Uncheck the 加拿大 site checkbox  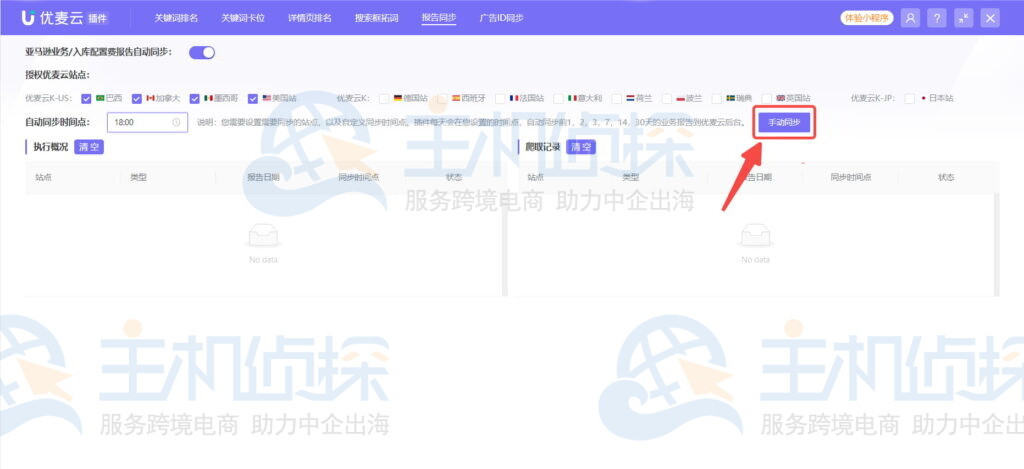[x=136, y=99]
